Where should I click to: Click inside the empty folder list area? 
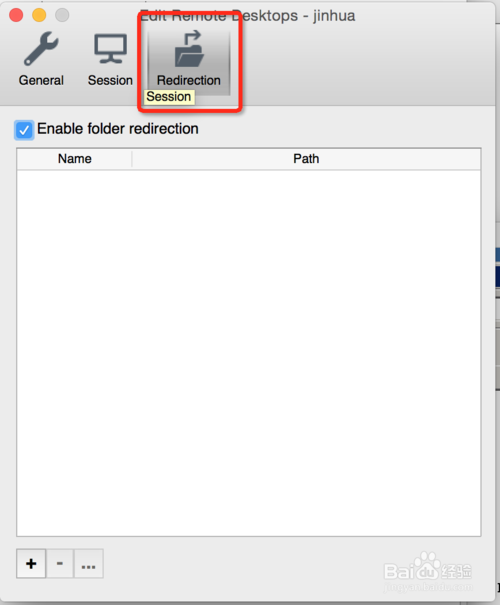[x=249, y=353]
